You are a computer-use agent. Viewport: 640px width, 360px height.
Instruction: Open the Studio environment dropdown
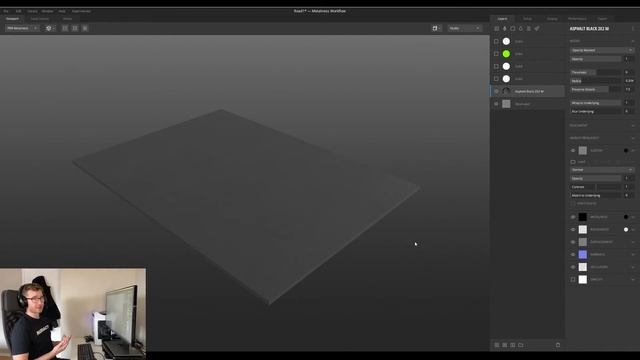tap(464, 28)
